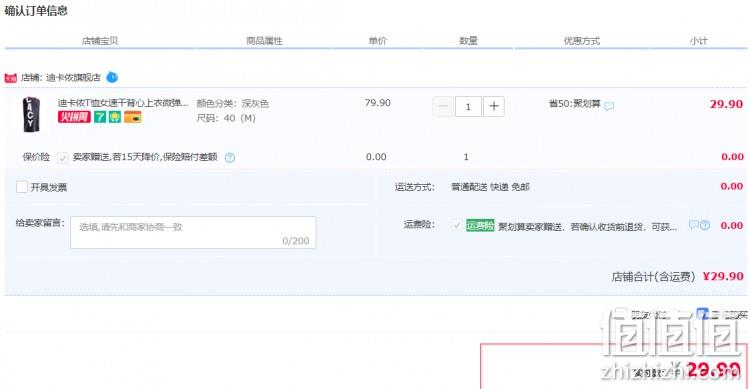The height and width of the screenshot is (389, 750).
Task: Increase quantity with the plus button
Action: coord(494,106)
